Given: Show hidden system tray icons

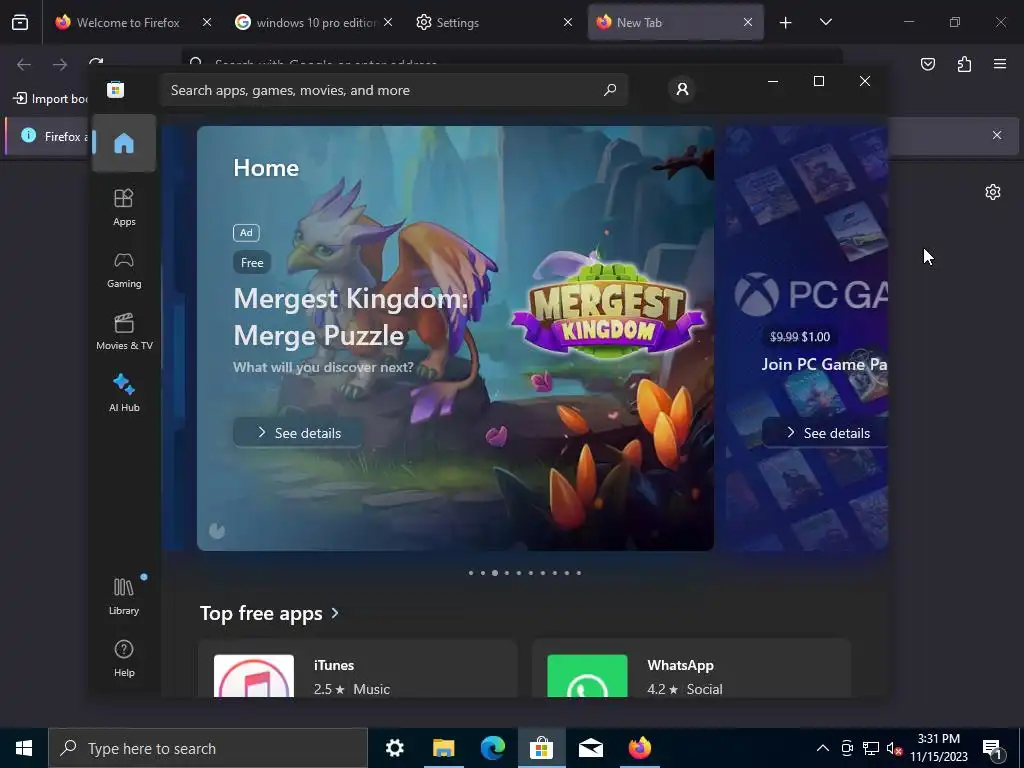Looking at the screenshot, I should click(x=823, y=748).
